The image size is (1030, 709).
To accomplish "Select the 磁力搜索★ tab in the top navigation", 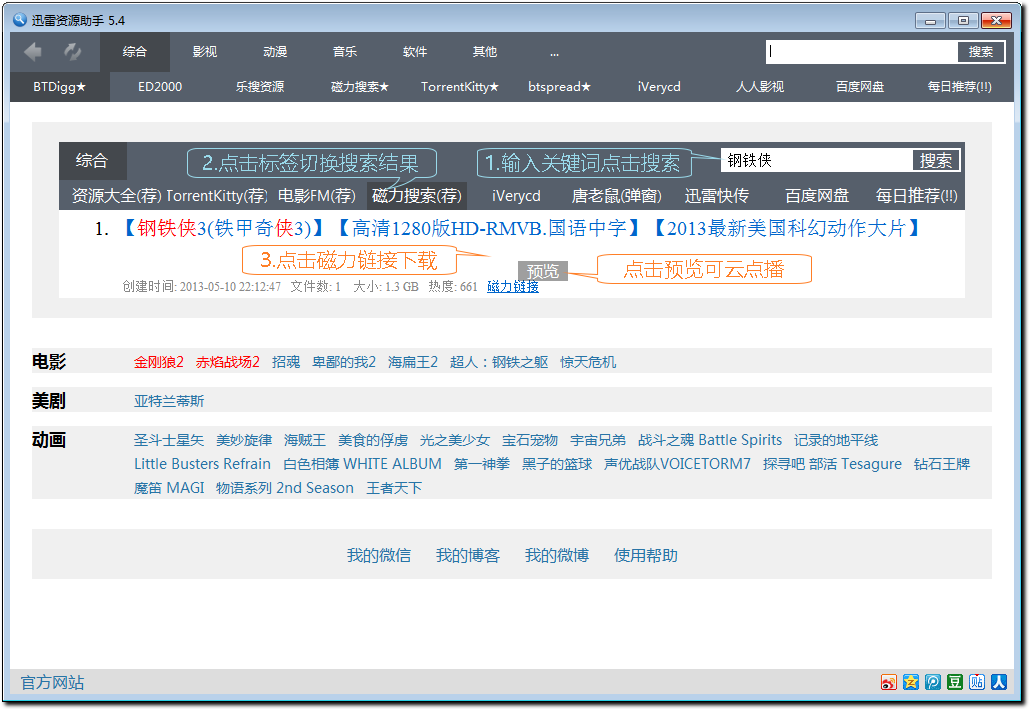I will (360, 87).
